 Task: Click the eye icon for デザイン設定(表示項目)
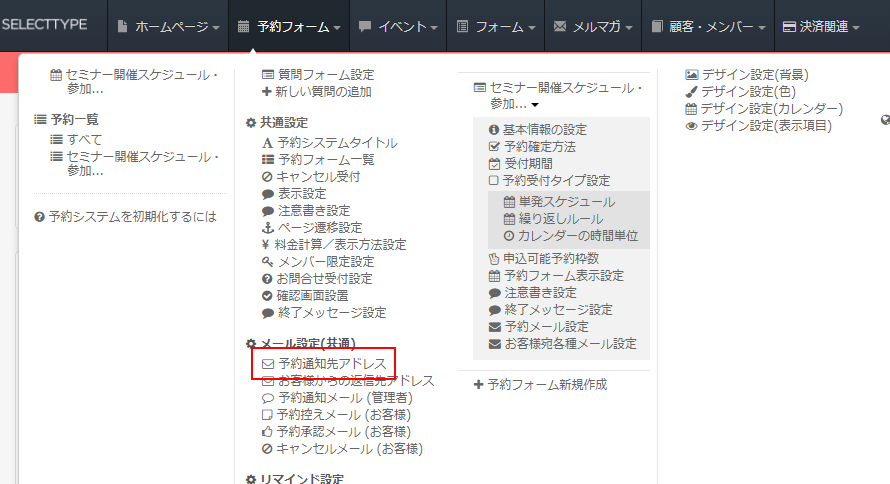pos(691,126)
